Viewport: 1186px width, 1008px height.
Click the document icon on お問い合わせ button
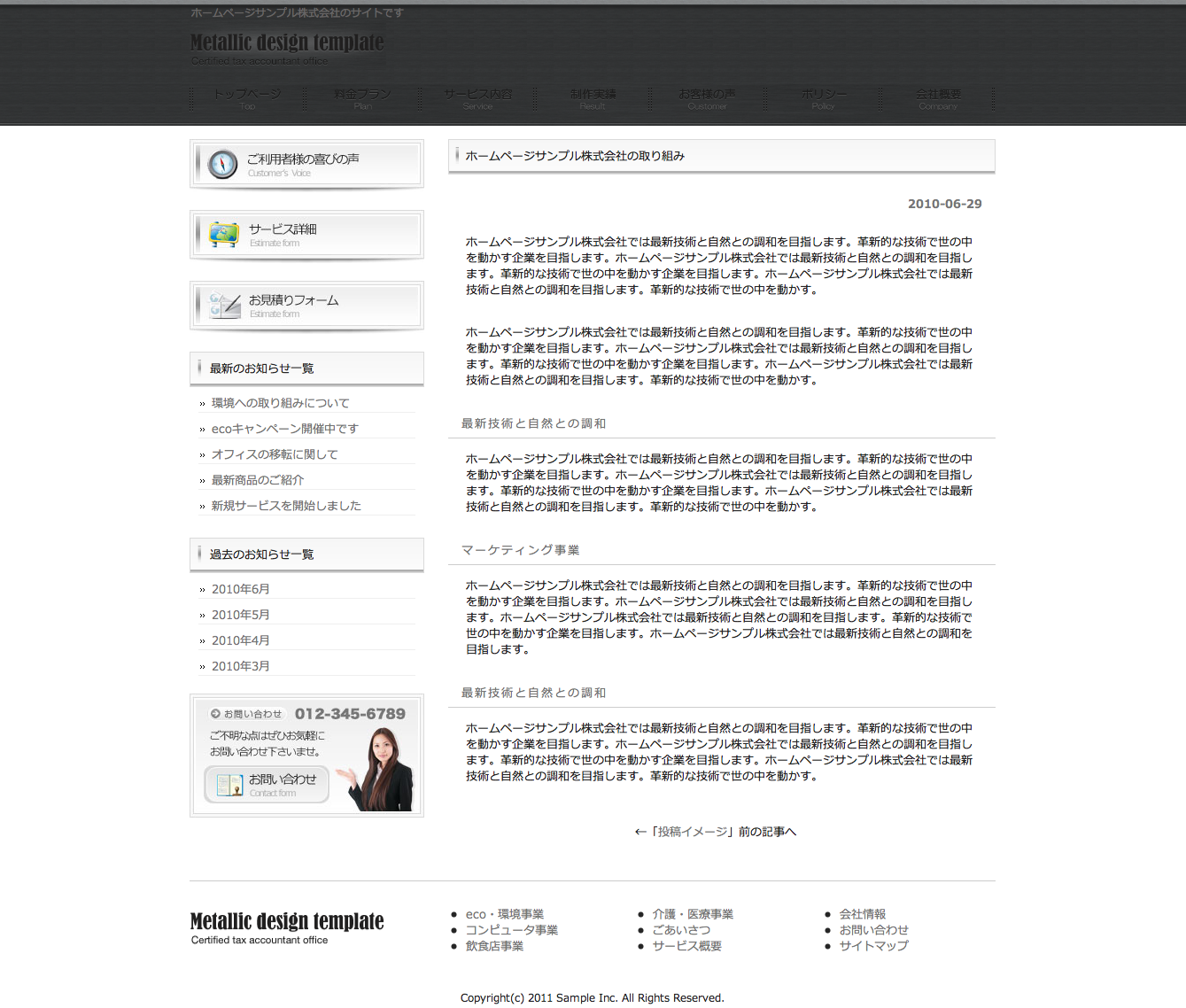[229, 785]
